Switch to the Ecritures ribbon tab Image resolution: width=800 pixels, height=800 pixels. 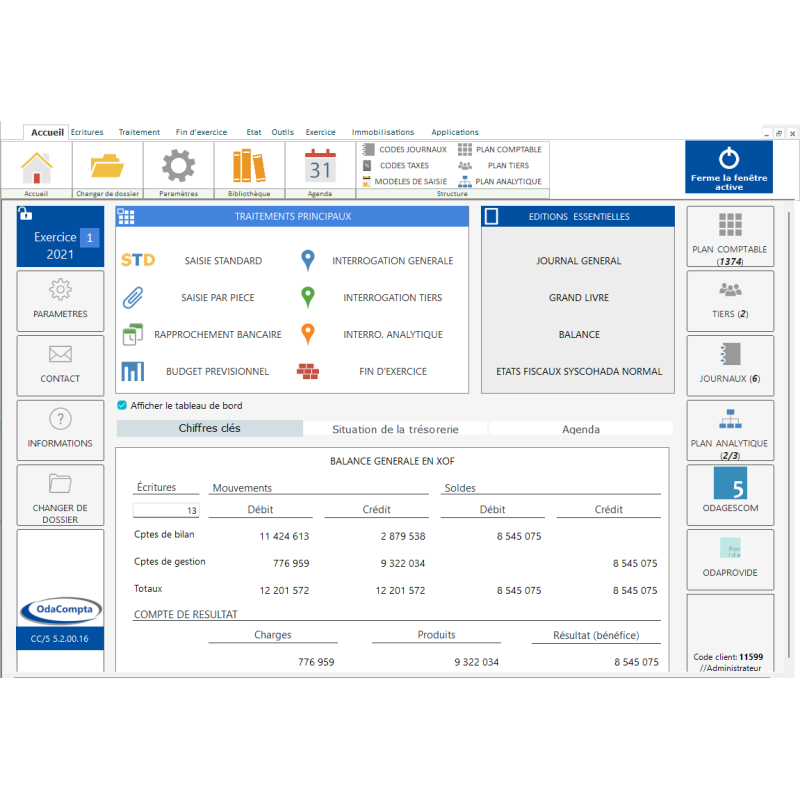pyautogui.click(x=87, y=132)
